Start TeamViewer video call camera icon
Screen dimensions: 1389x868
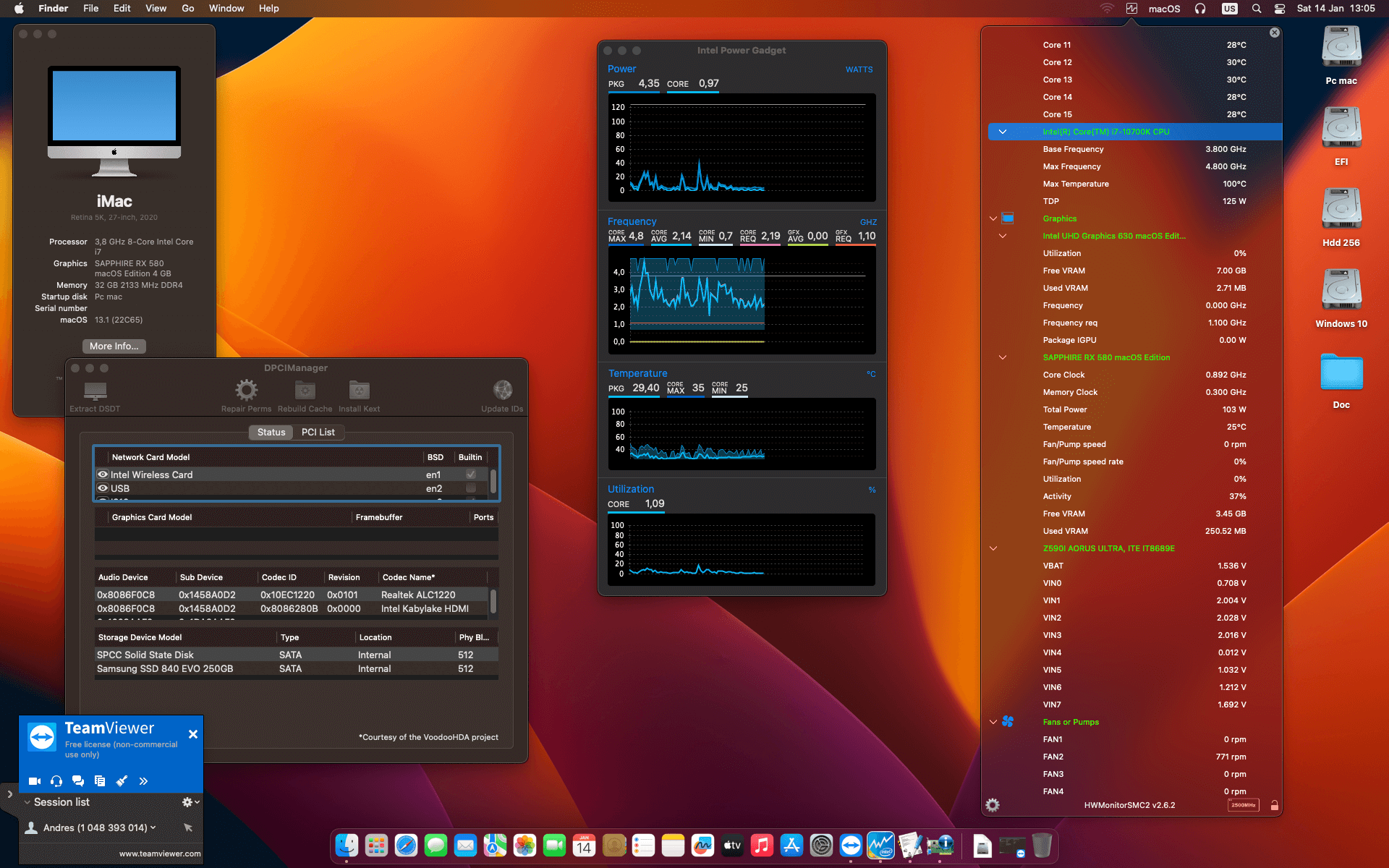35,781
